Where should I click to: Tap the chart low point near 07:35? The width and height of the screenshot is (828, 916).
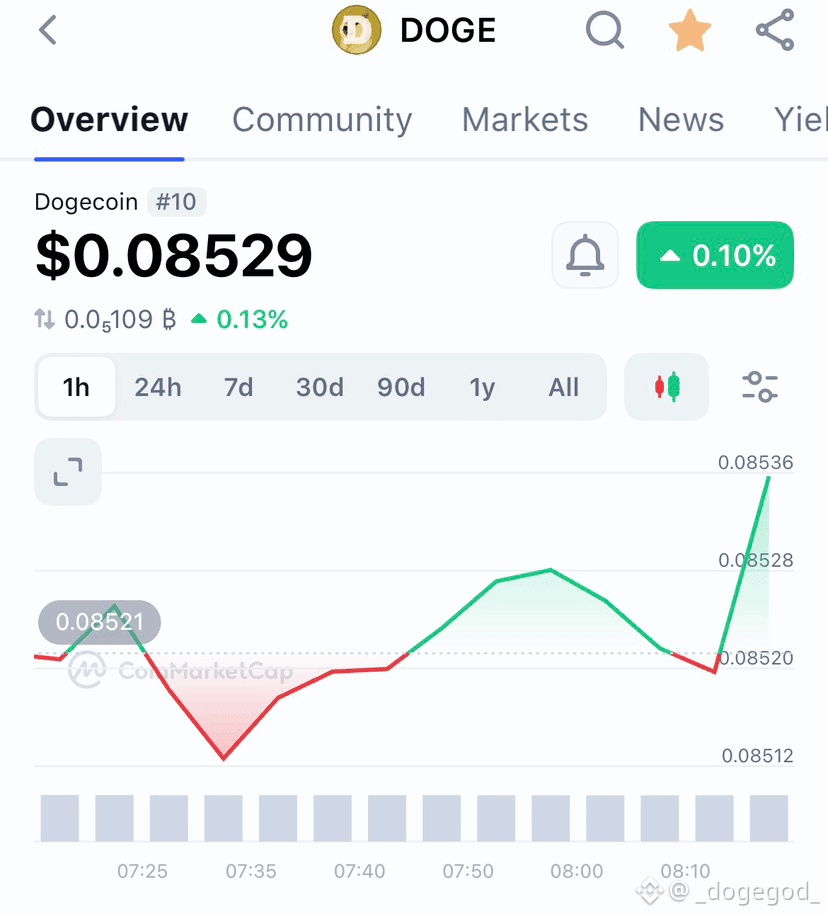point(223,758)
